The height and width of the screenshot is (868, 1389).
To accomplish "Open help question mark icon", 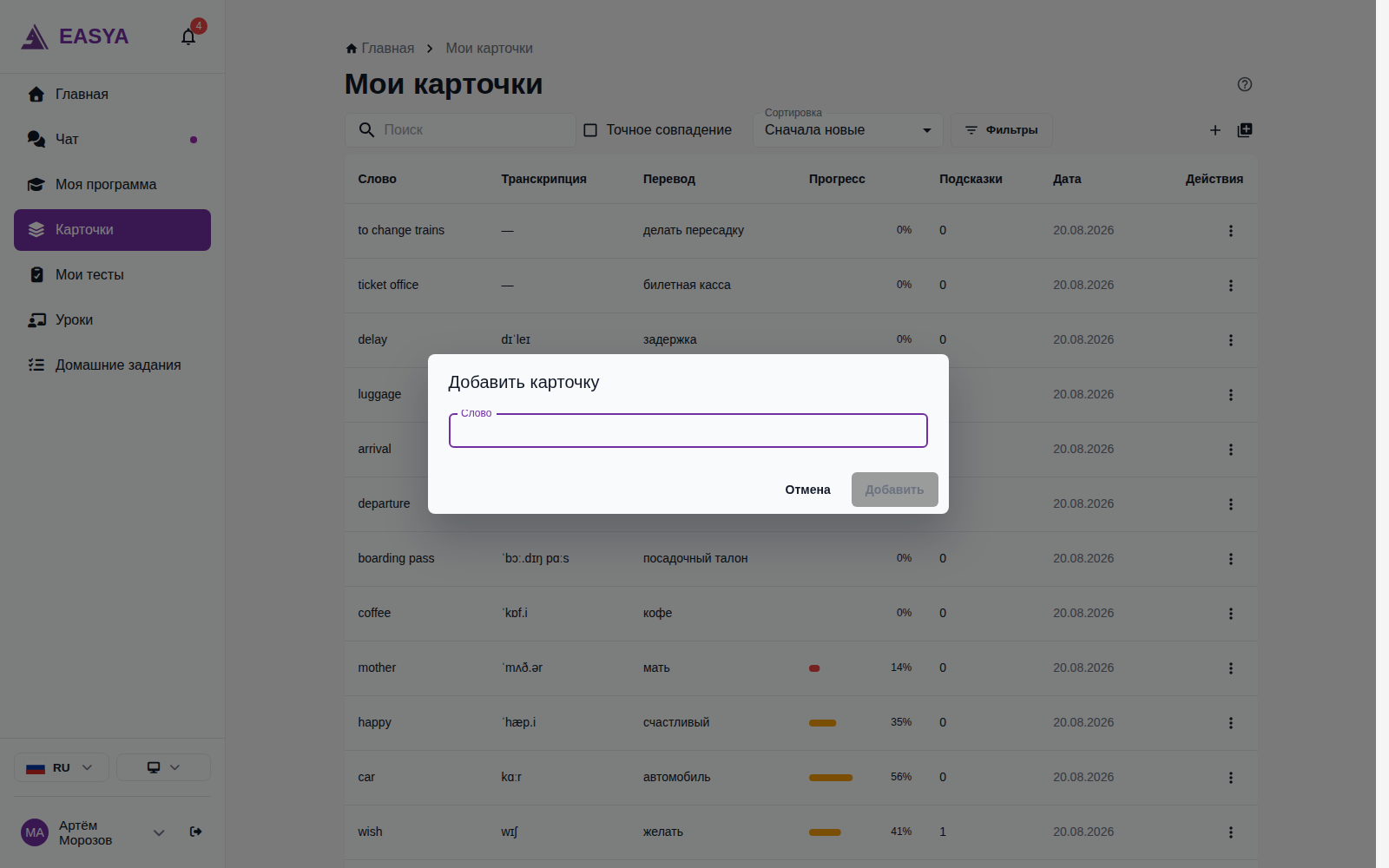I will click(x=1245, y=84).
